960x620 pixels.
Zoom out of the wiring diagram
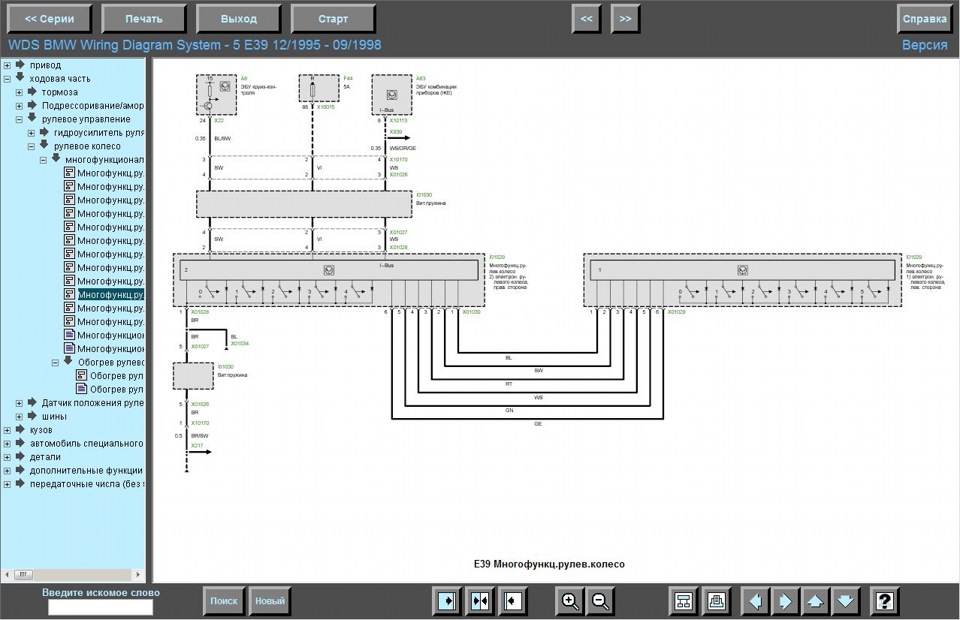pos(600,602)
